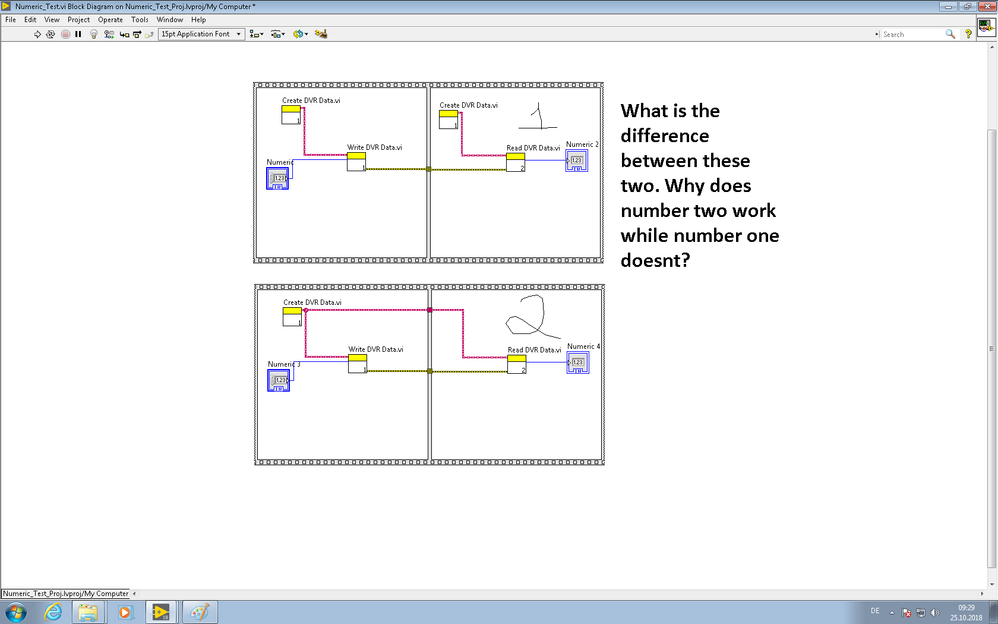The height and width of the screenshot is (624, 998).
Task: Click the 'Numeric 4' label
Action: [584, 346]
